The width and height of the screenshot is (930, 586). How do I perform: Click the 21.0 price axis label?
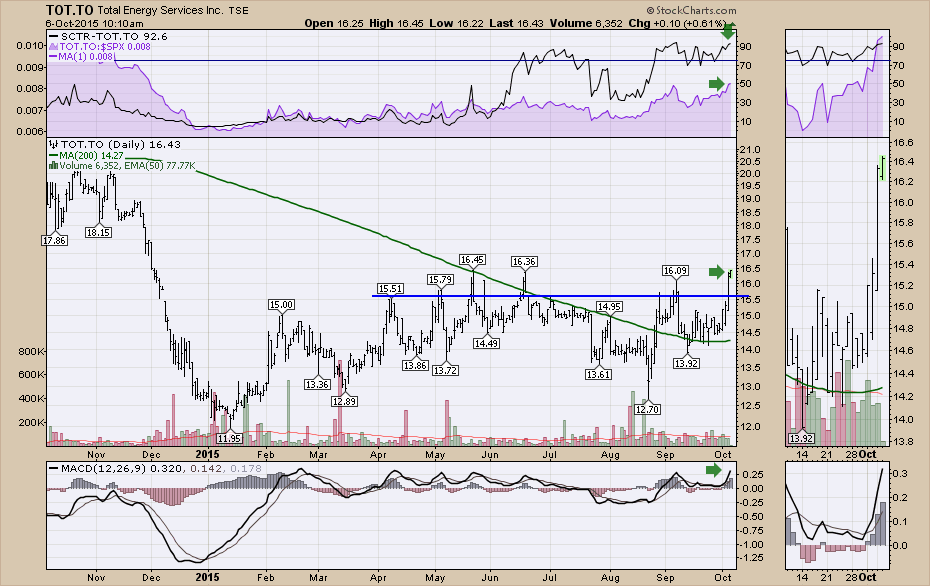pos(750,149)
